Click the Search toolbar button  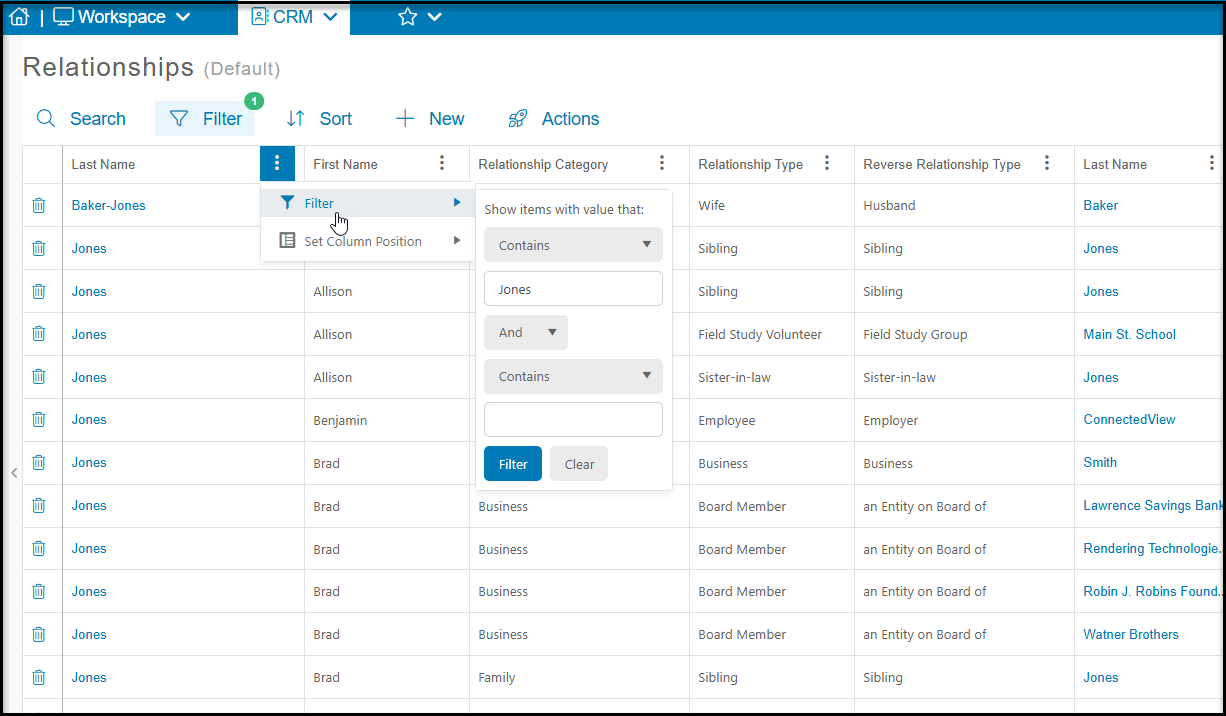point(81,119)
